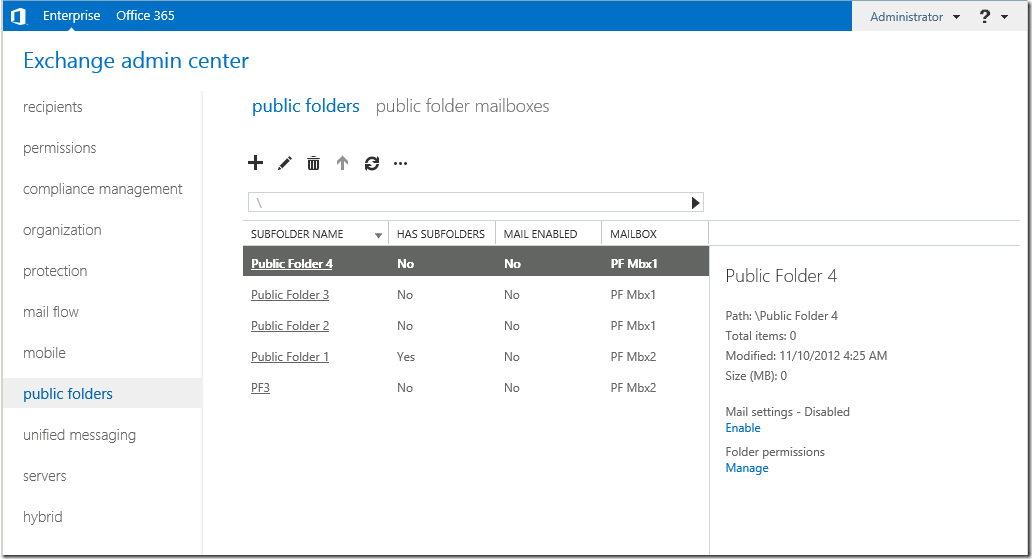This screenshot has height=559, width=1032.
Task: Manage folder permissions link
Action: point(747,468)
